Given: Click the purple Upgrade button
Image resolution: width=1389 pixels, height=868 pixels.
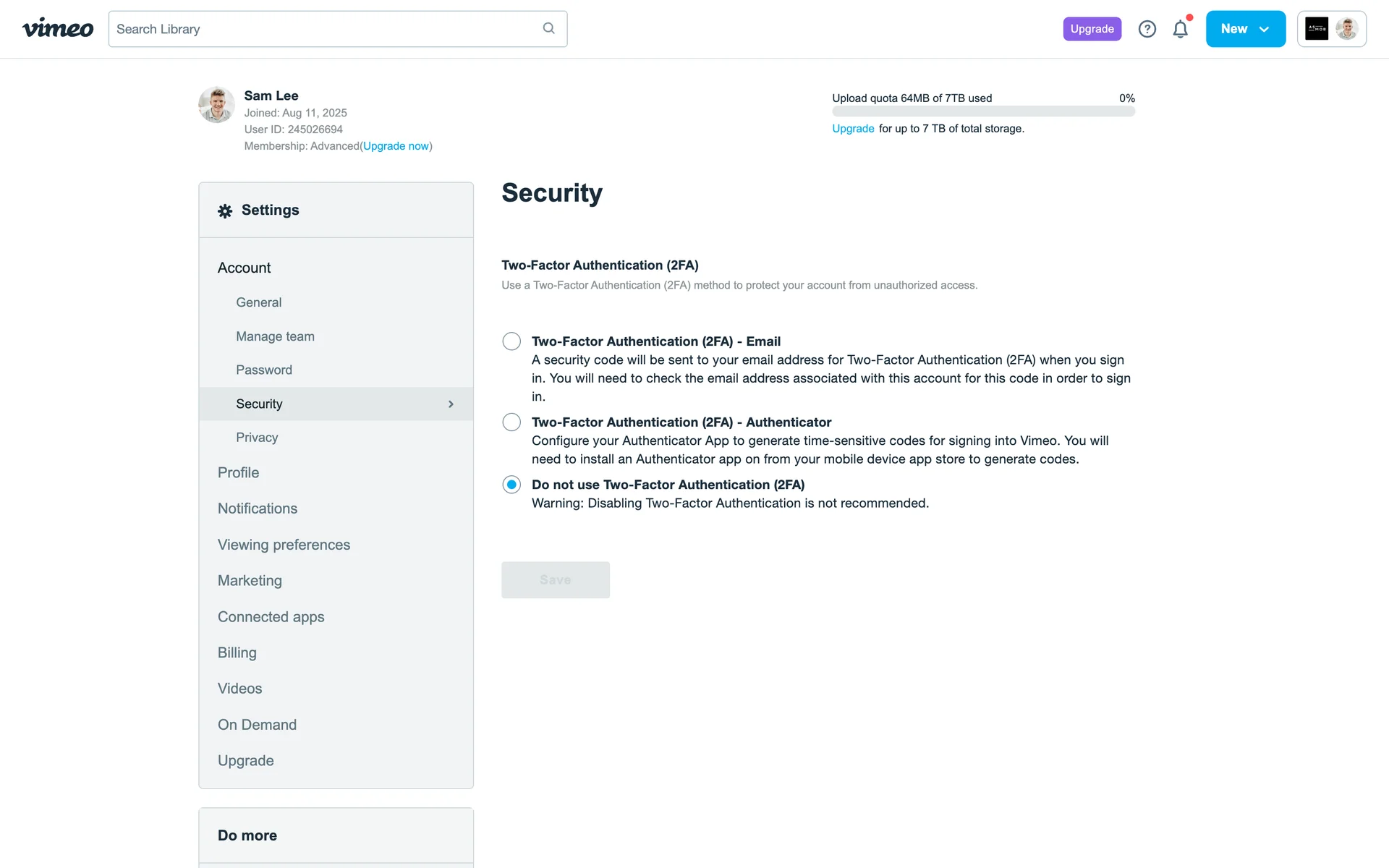Looking at the screenshot, I should [1092, 29].
